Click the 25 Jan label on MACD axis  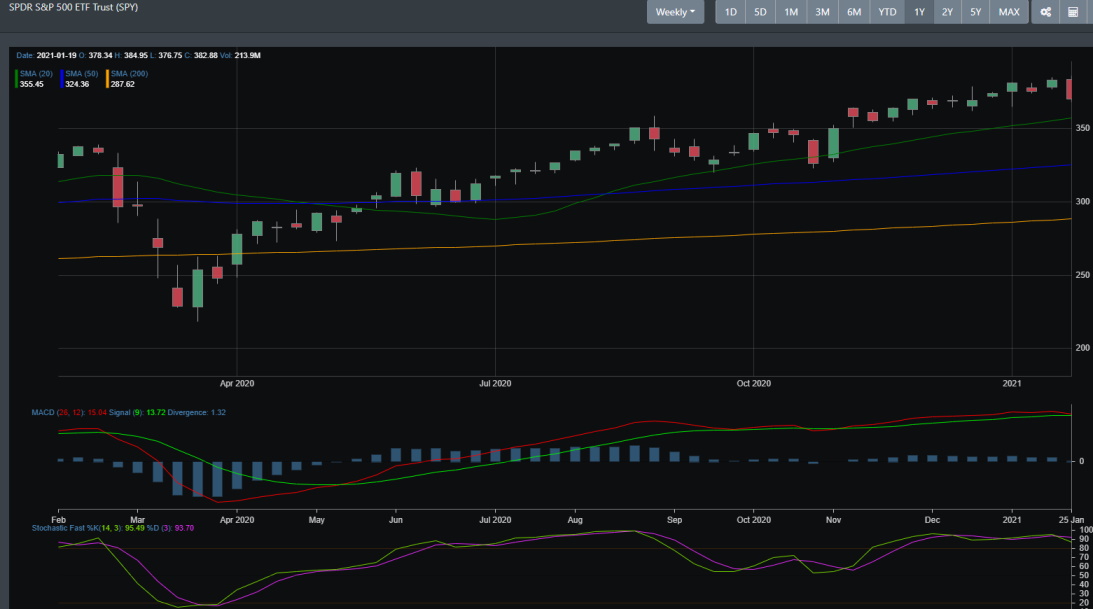1071,520
